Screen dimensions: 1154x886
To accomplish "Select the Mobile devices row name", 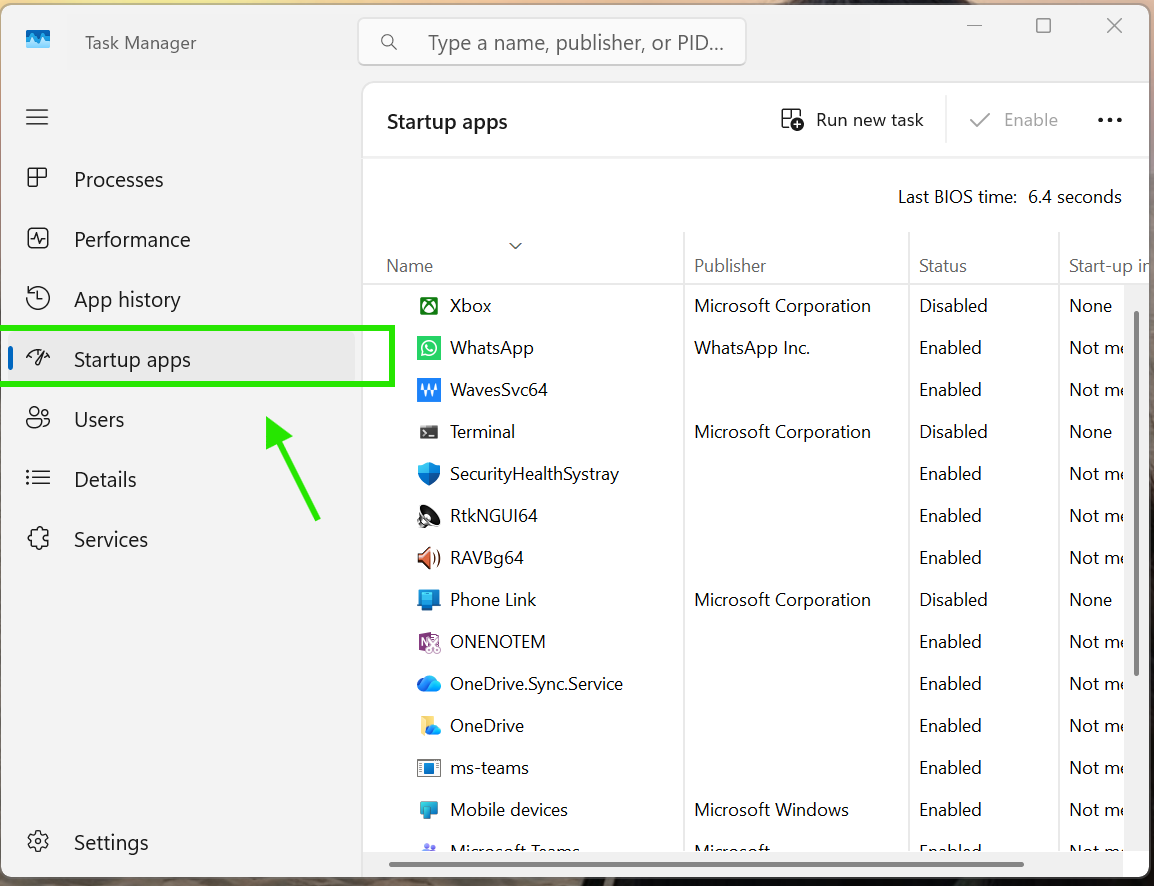I will (509, 809).
